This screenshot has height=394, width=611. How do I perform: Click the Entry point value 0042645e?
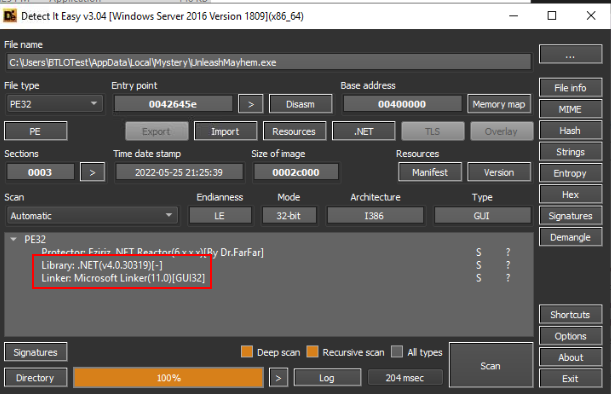(x=173, y=104)
